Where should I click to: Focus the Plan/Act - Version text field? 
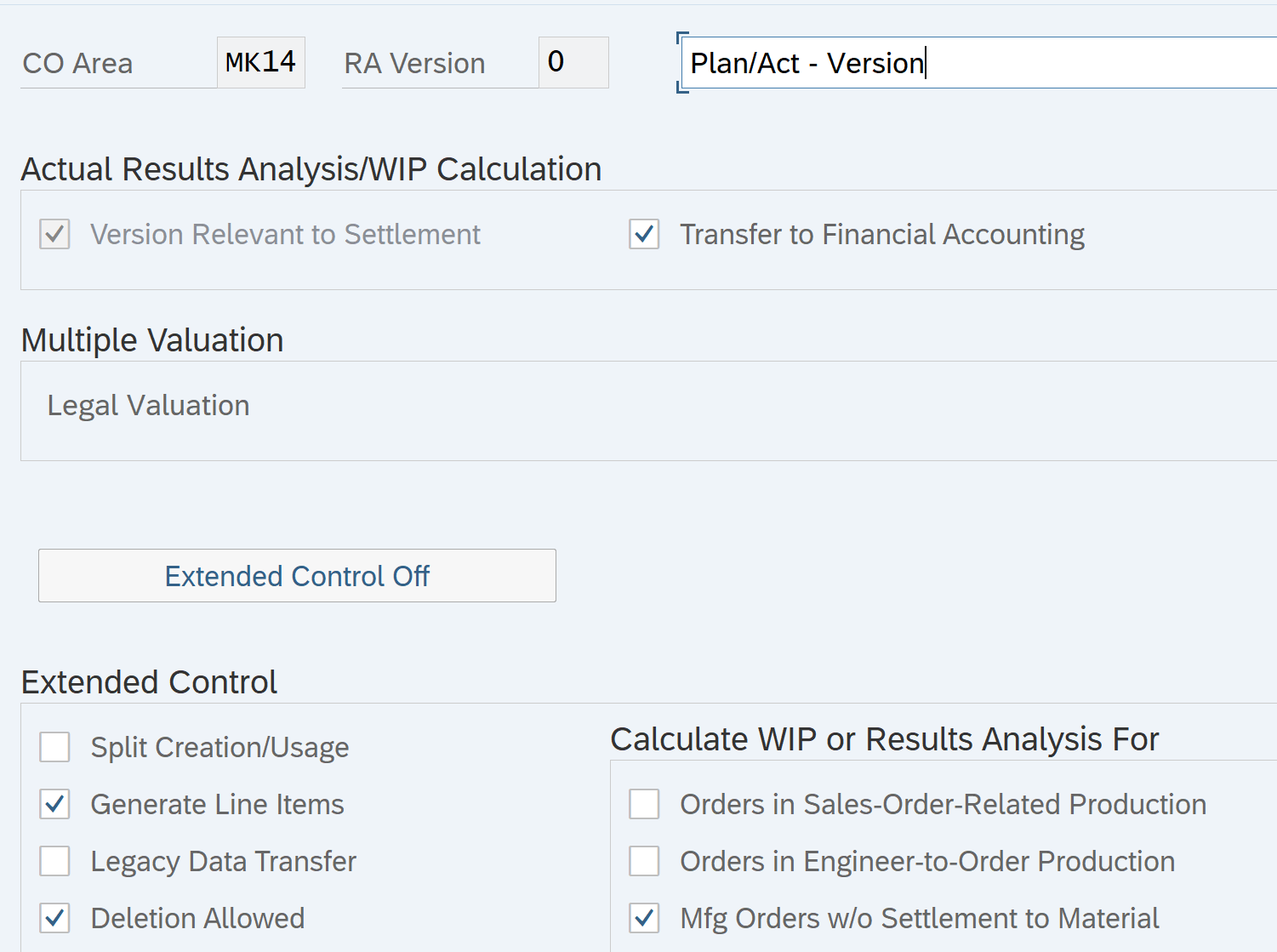[x=978, y=63]
